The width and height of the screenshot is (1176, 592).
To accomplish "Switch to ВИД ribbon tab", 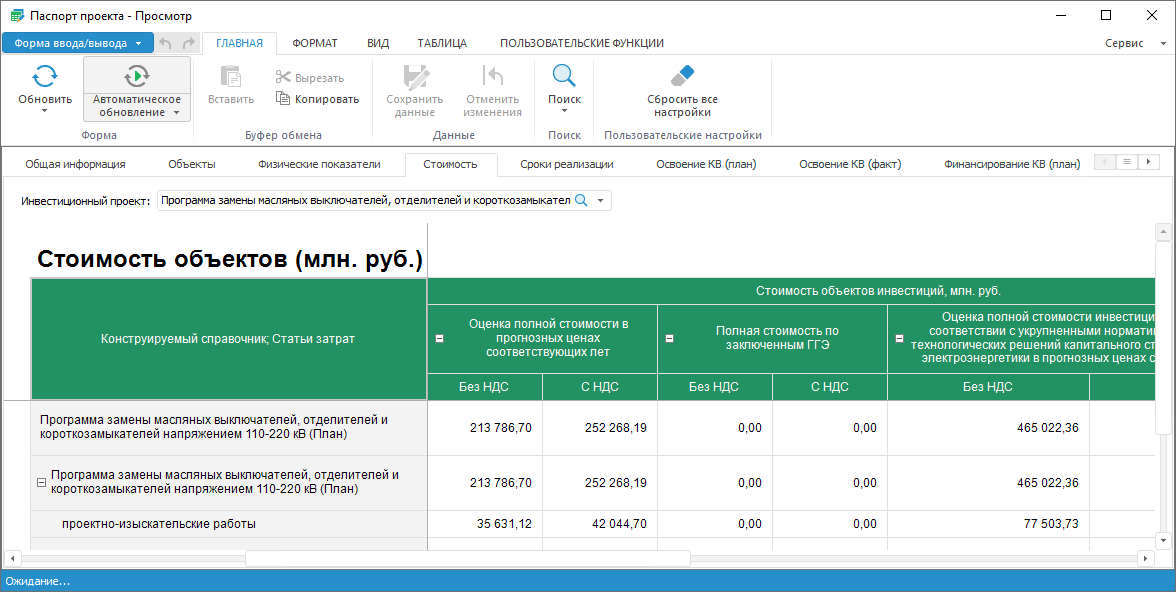I will pyautogui.click(x=378, y=43).
